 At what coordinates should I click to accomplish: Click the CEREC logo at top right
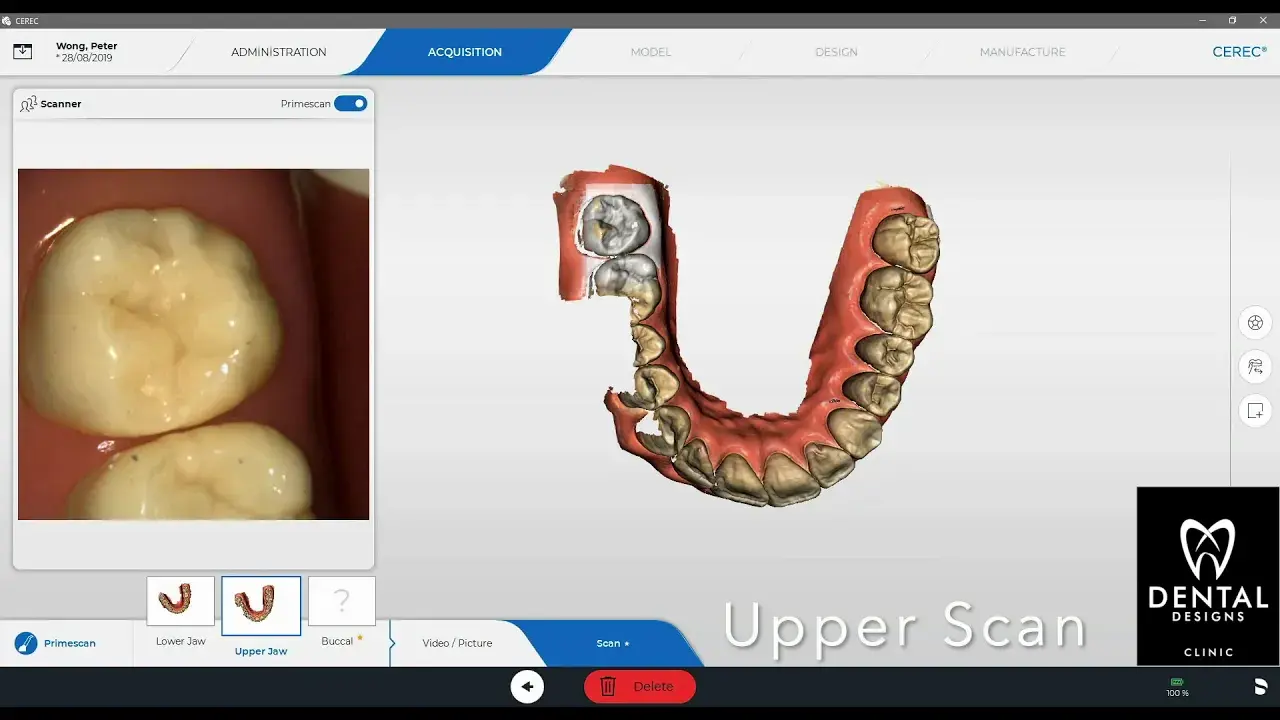pos(1238,51)
